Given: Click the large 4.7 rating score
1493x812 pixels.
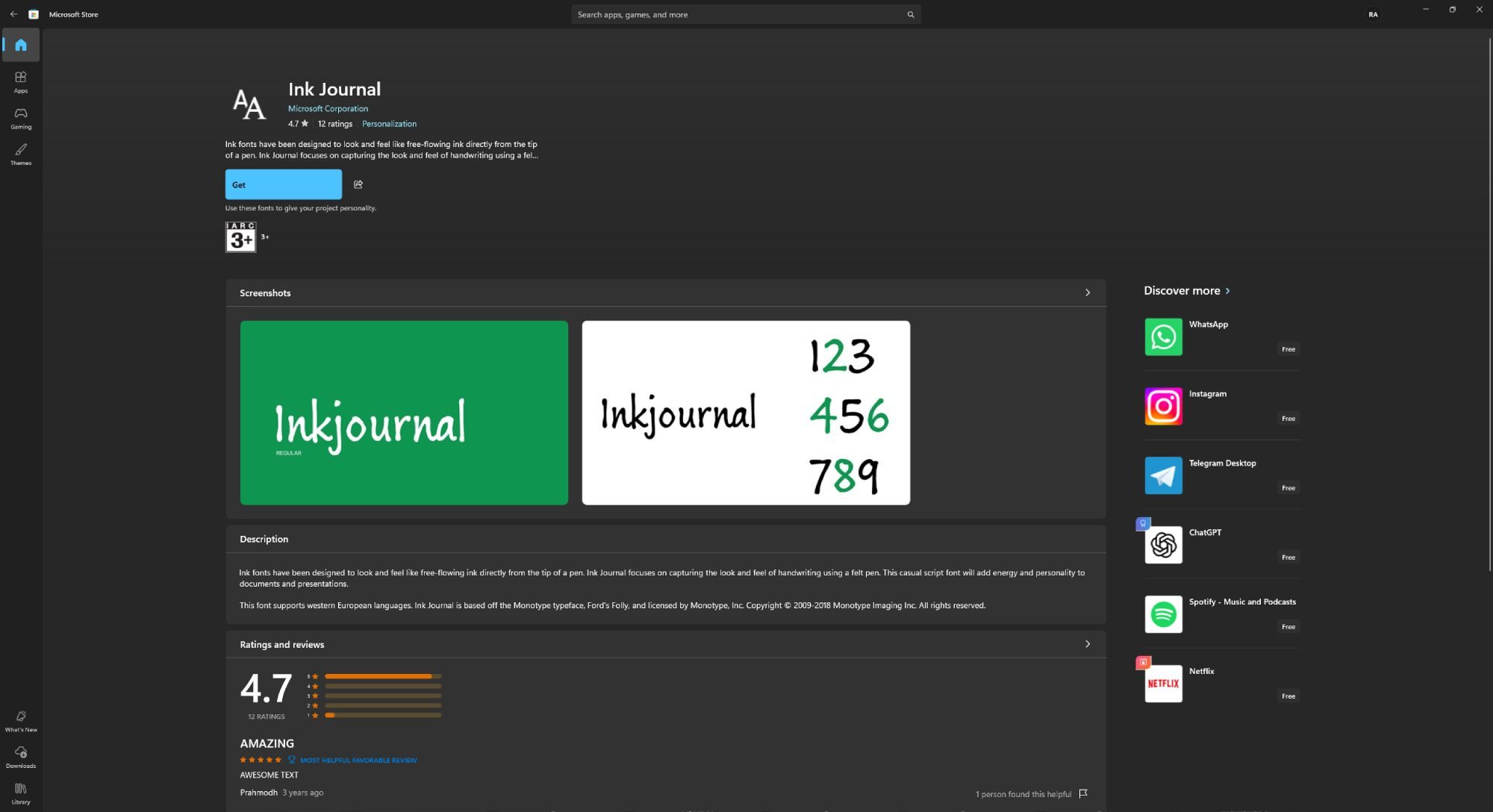Looking at the screenshot, I should pyautogui.click(x=266, y=688).
